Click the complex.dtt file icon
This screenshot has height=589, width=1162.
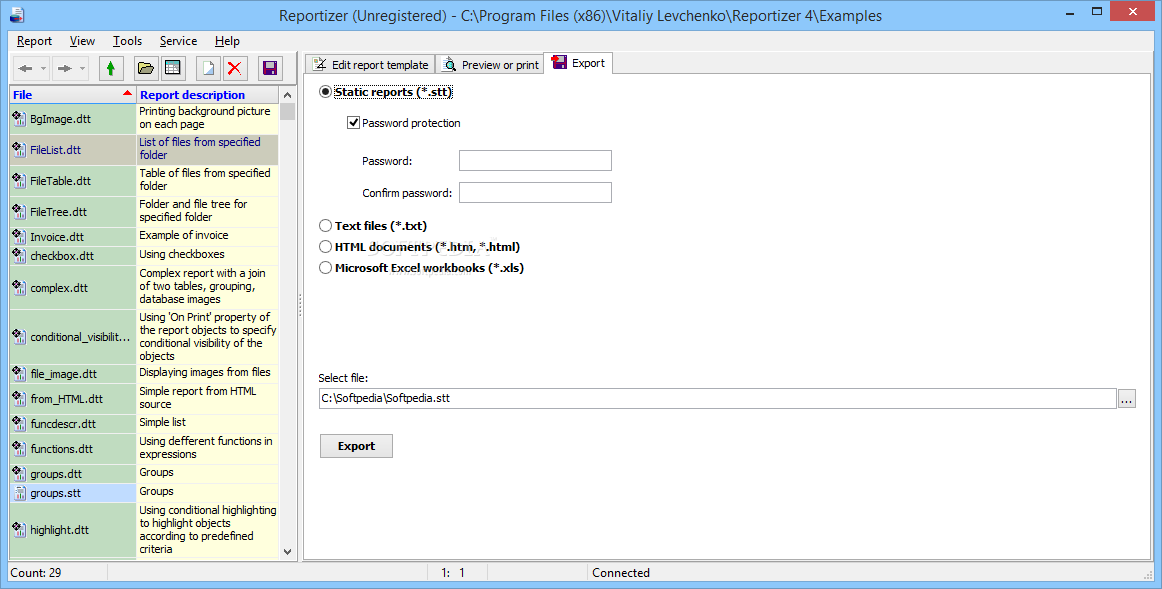pos(19,287)
